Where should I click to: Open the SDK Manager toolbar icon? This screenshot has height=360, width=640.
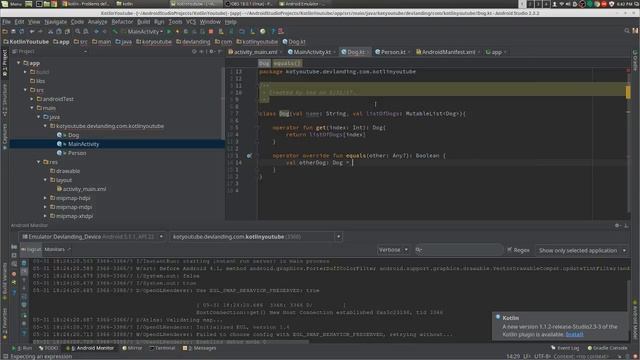(252, 31)
